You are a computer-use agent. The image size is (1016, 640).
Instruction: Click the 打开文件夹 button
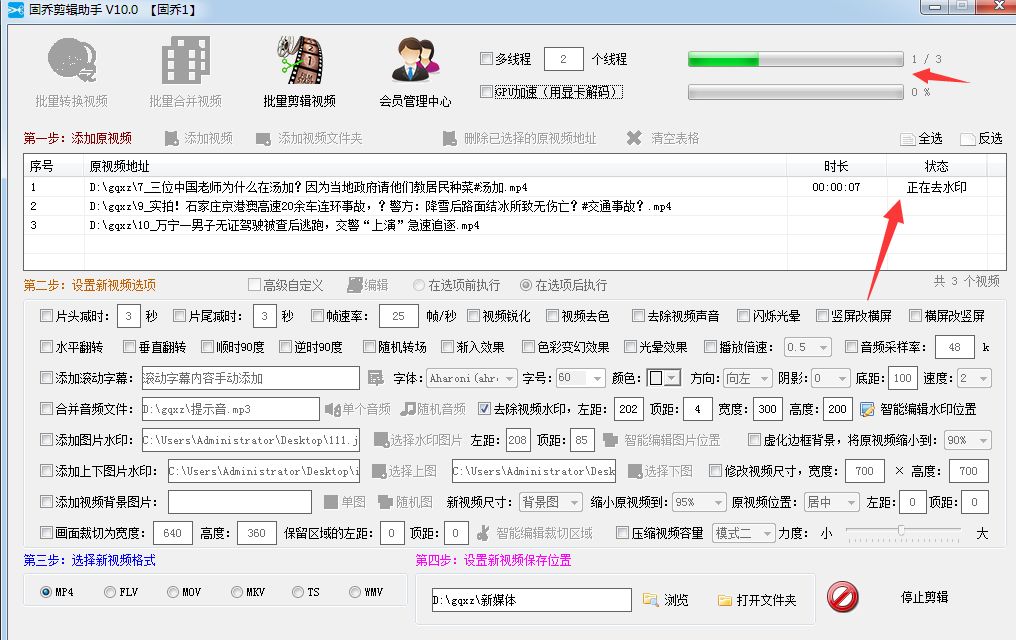pos(757,600)
